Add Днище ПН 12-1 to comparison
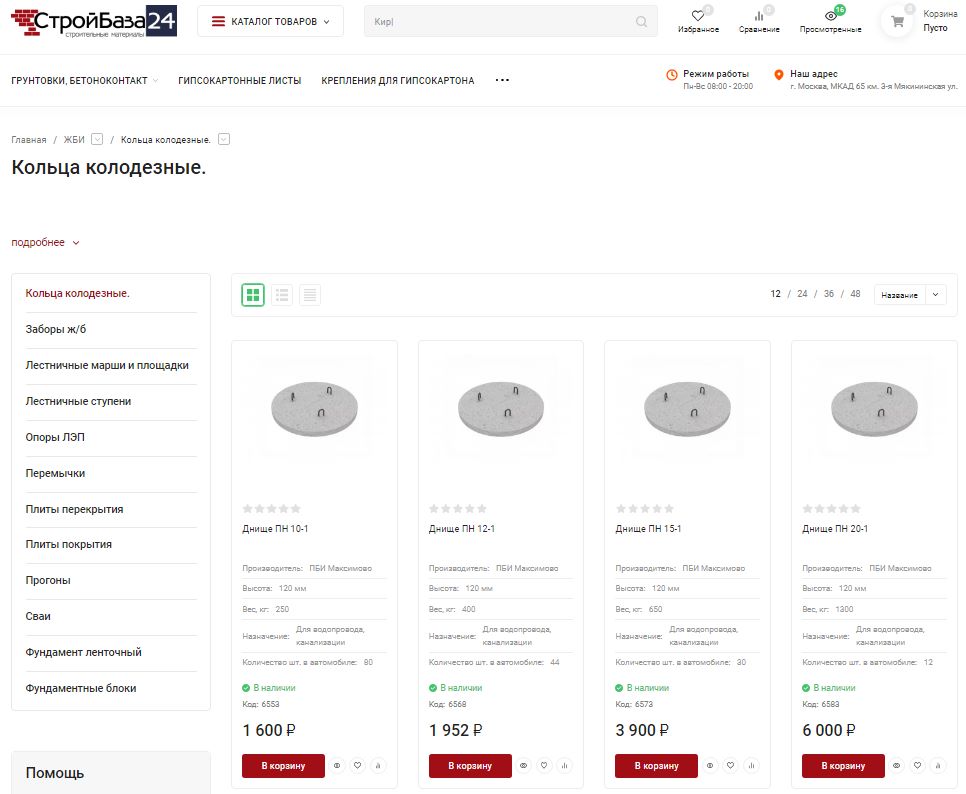 point(565,766)
